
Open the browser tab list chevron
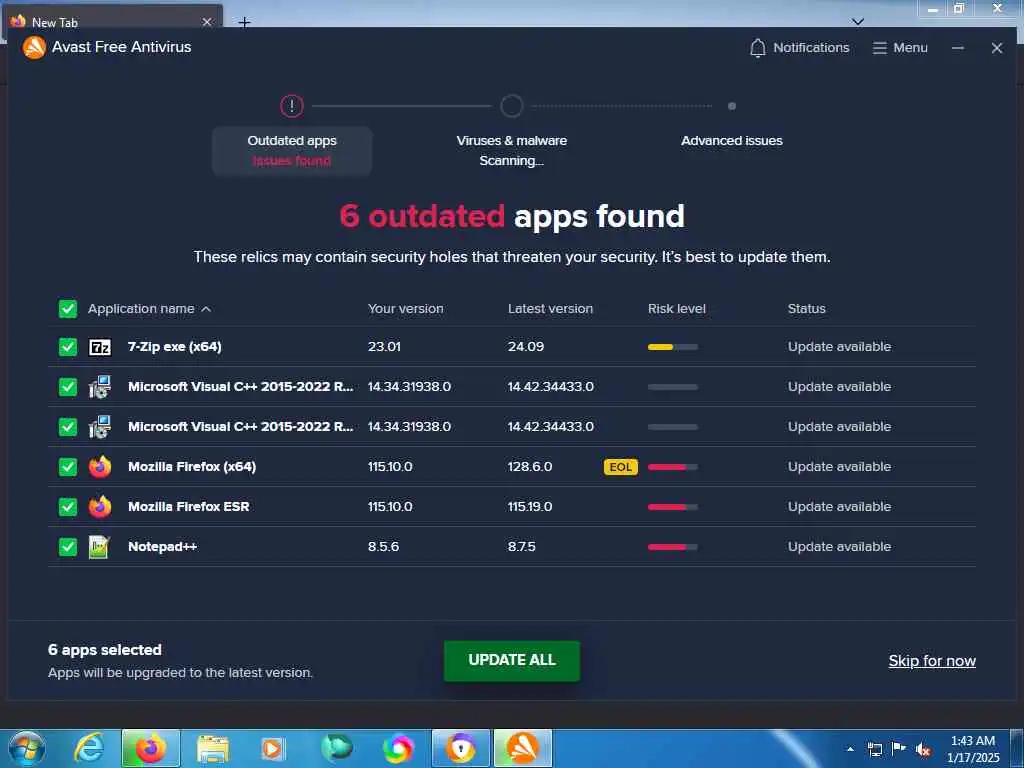(858, 22)
